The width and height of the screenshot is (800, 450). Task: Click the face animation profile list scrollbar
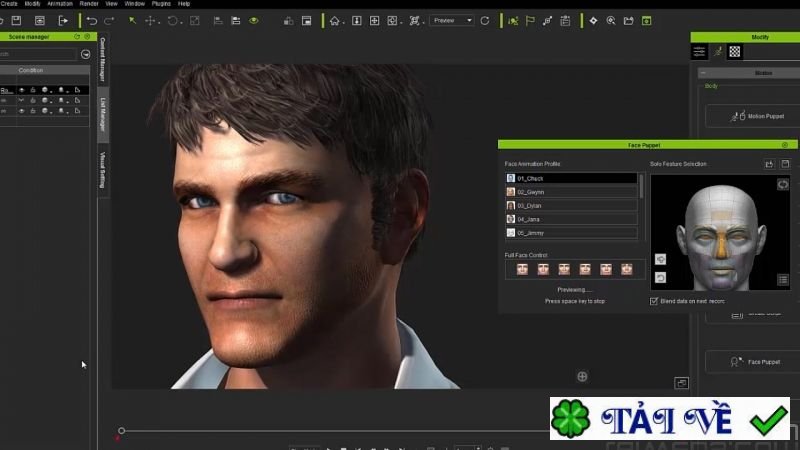pos(641,187)
